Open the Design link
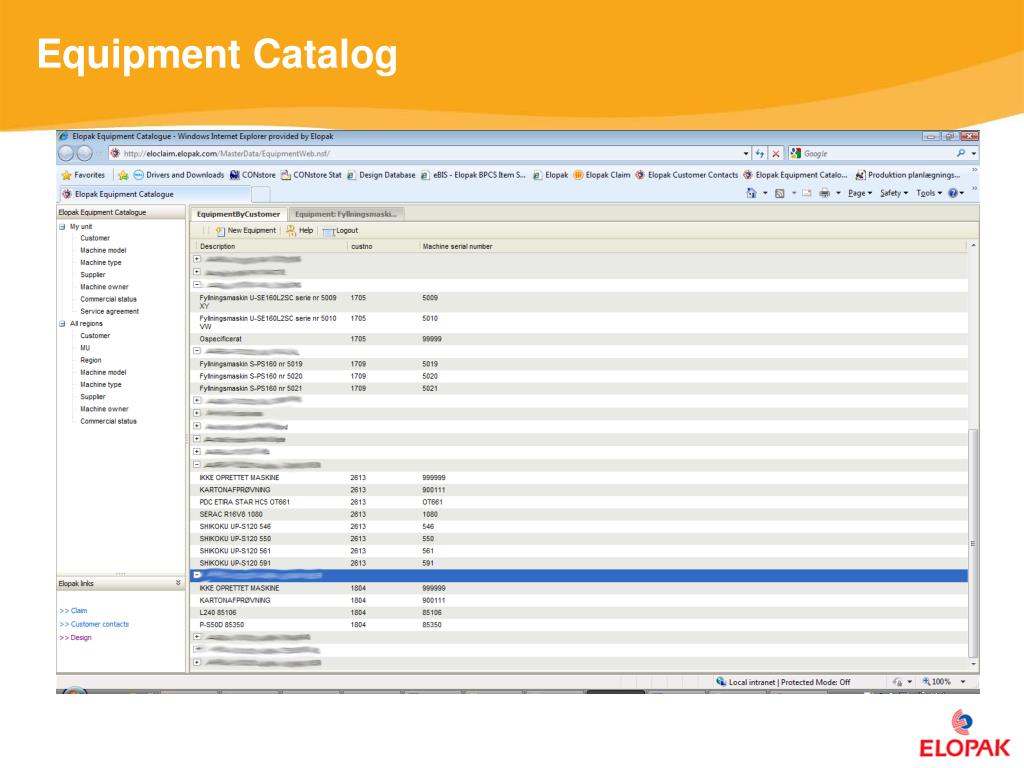Screen dimensions: 1024x768 (x=75, y=637)
